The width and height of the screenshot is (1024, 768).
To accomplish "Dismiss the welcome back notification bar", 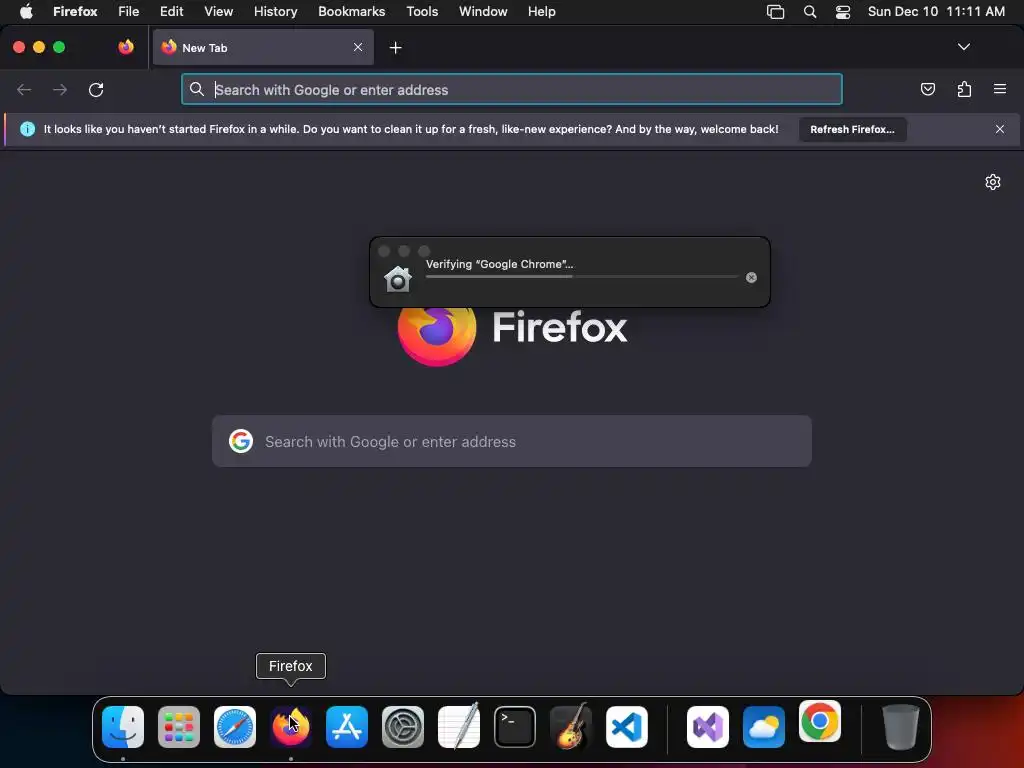I will coord(999,129).
